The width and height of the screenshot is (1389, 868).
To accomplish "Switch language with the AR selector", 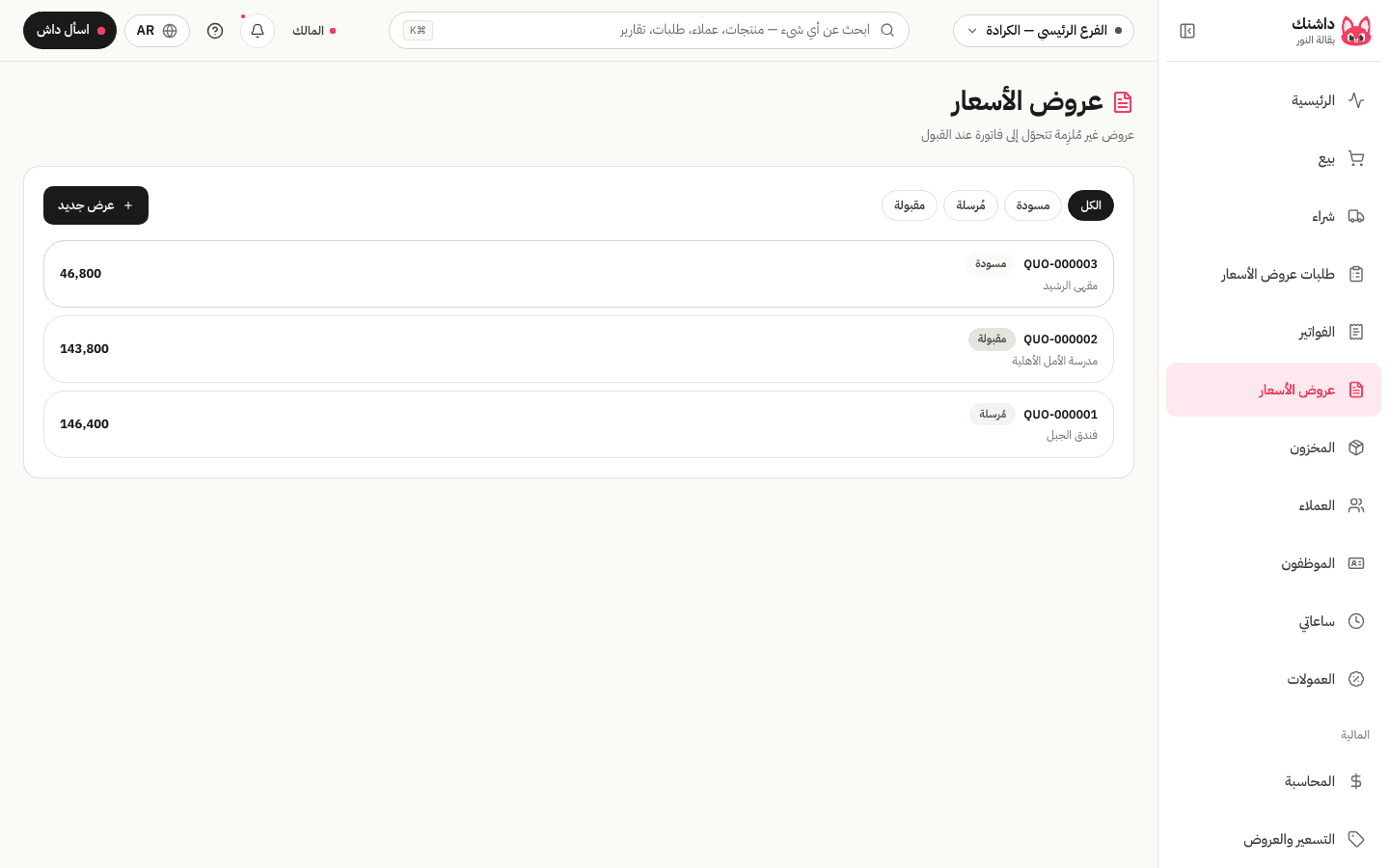I will coord(157,31).
